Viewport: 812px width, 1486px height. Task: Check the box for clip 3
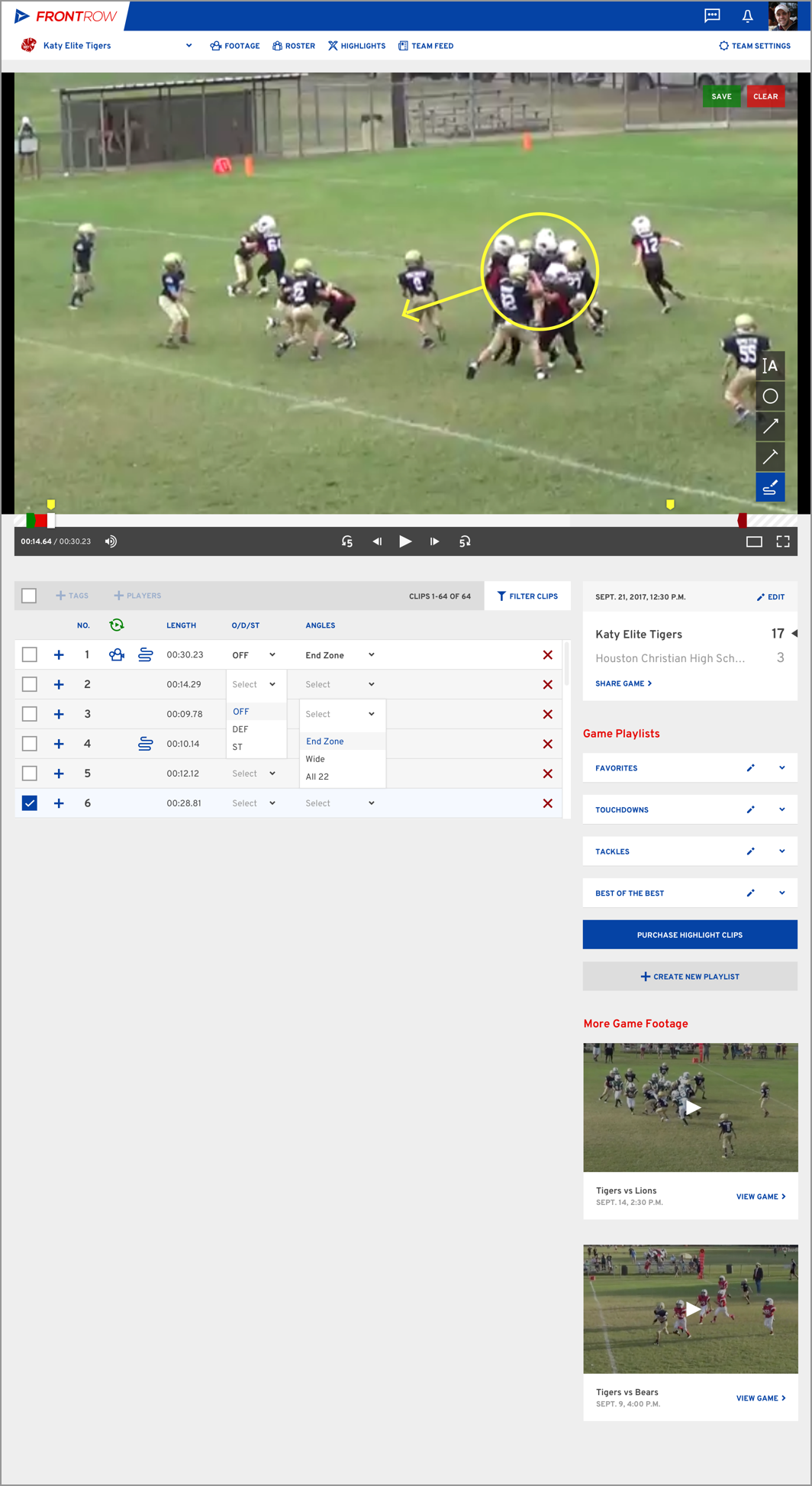[29, 714]
